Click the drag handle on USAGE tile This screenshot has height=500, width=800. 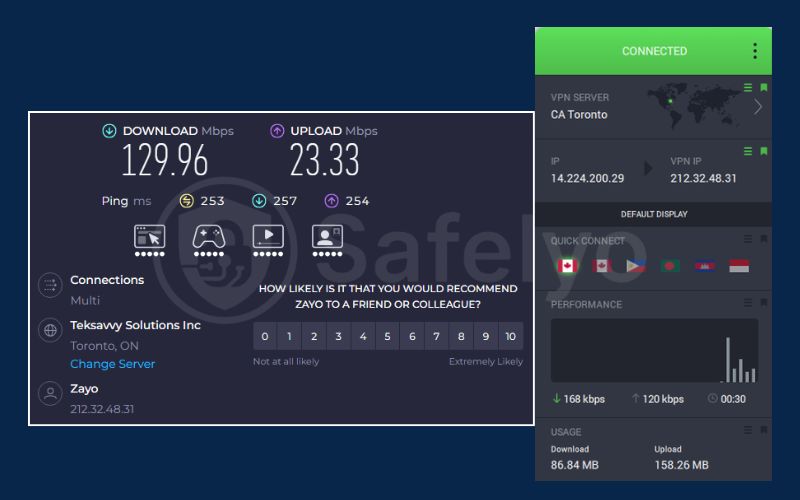[x=748, y=430]
